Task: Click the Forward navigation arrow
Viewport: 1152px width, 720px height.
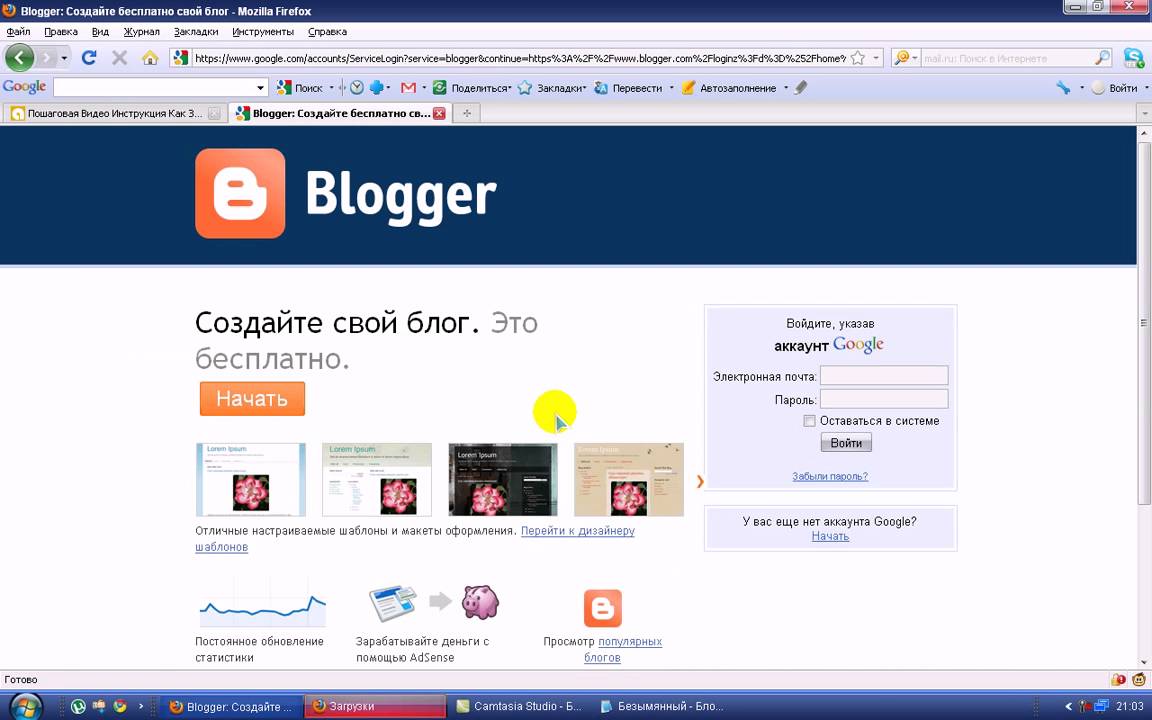Action: click(46, 57)
